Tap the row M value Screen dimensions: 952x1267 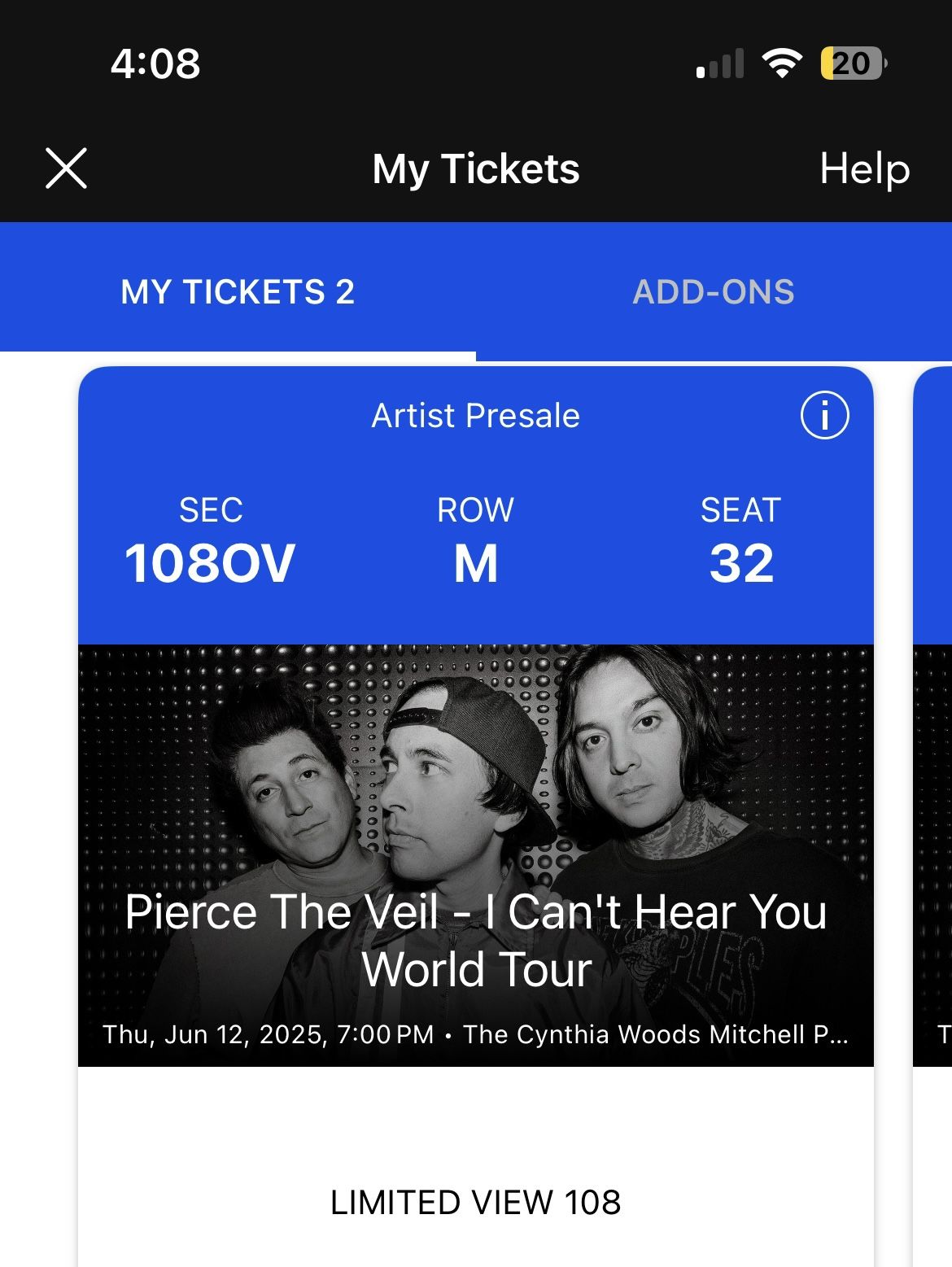click(x=476, y=563)
